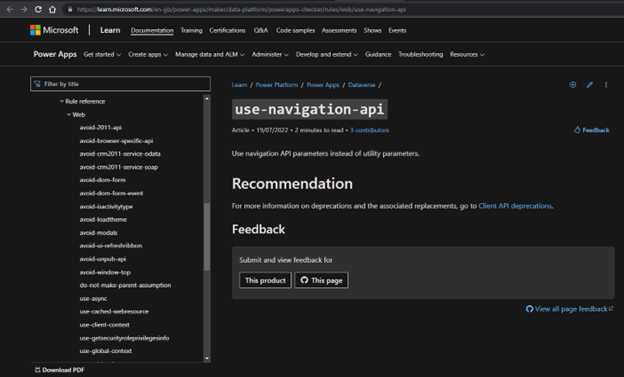Open the Guidance link
This screenshot has height=377, width=624.
(x=378, y=55)
